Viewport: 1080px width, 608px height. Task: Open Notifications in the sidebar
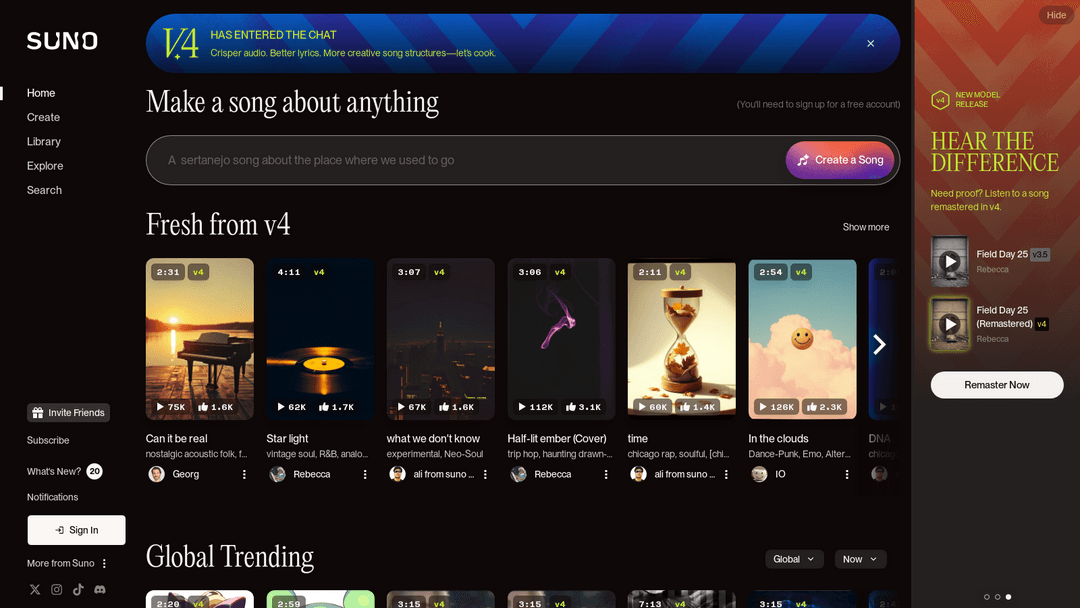click(x=52, y=497)
